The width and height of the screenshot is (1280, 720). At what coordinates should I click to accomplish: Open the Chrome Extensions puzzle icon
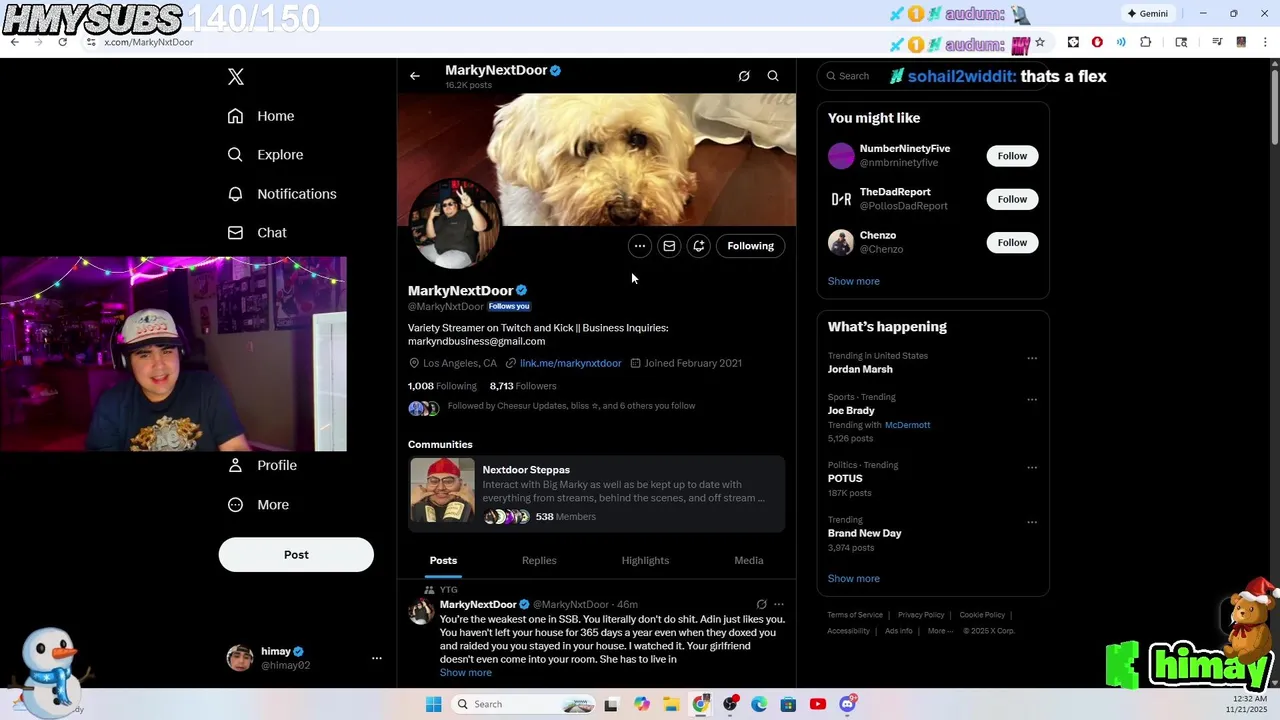pos(1146,42)
